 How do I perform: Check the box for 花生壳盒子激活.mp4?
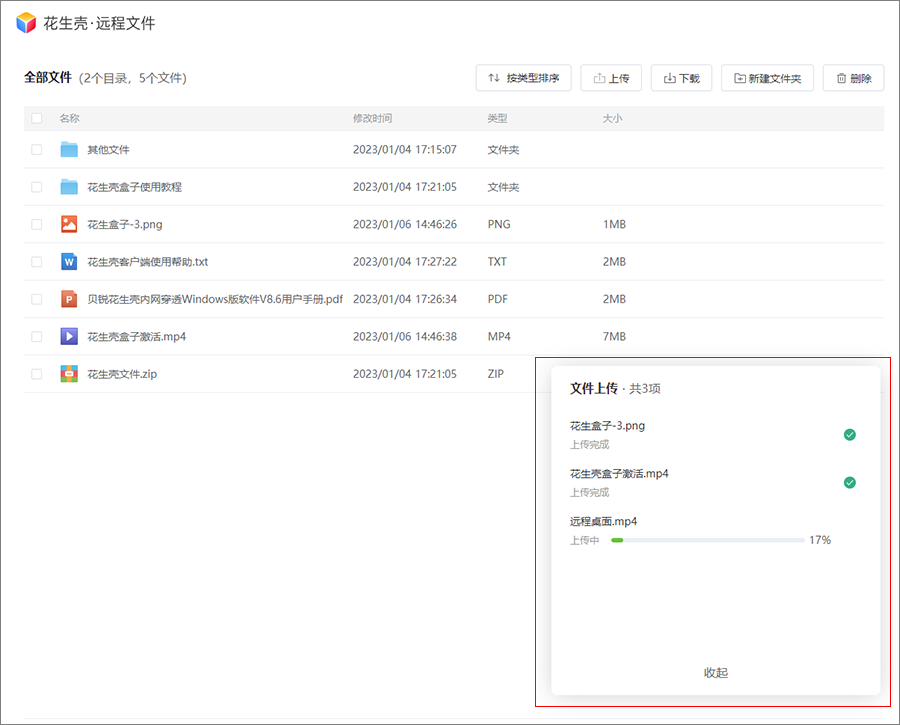[x=37, y=336]
